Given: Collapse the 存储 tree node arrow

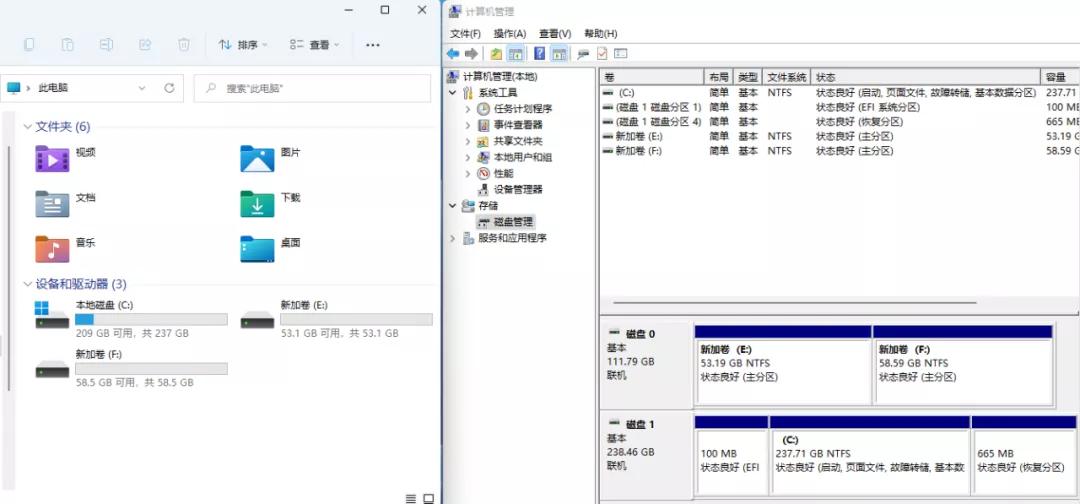Looking at the screenshot, I should click(453, 205).
